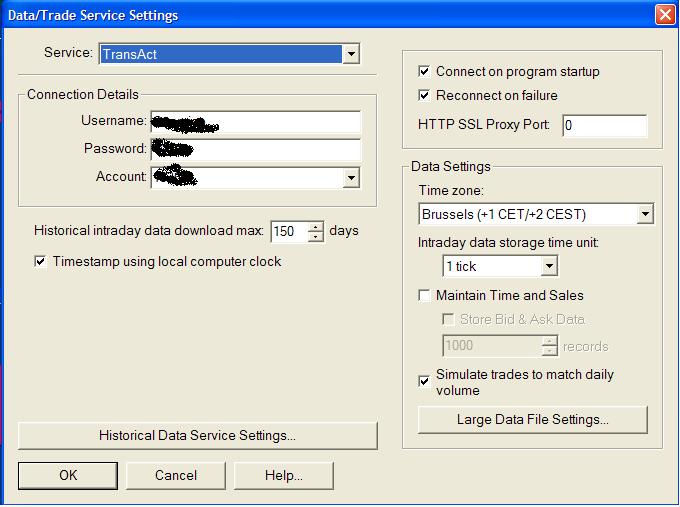Image resolution: width=680 pixels, height=507 pixels.
Task: Click the Username input field
Action: click(x=256, y=122)
